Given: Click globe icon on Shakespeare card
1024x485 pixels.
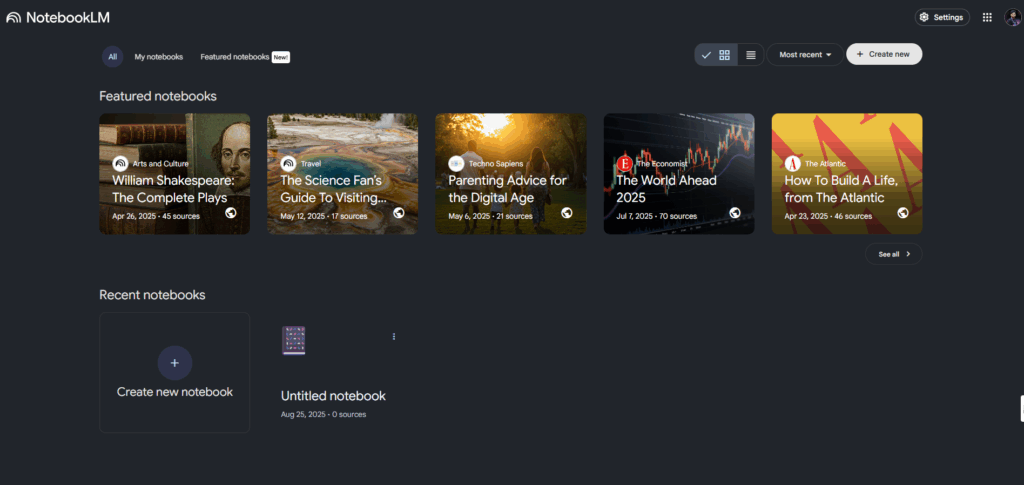Looking at the screenshot, I should 231,213.
